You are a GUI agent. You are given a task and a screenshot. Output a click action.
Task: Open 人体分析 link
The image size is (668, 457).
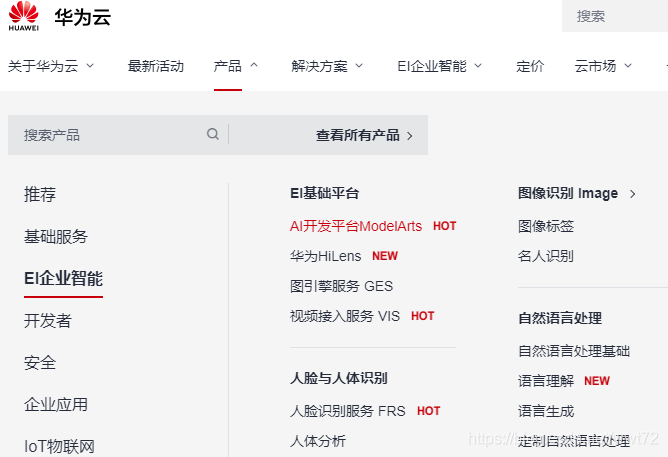(318, 441)
